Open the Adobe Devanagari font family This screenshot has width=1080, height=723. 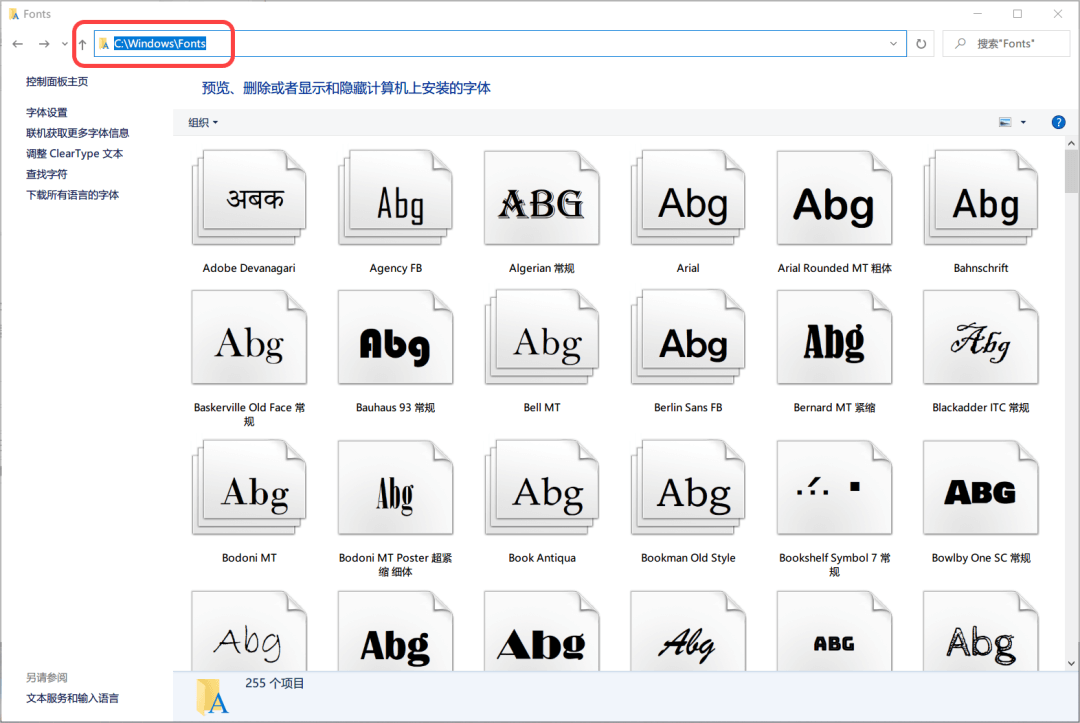pos(249,198)
